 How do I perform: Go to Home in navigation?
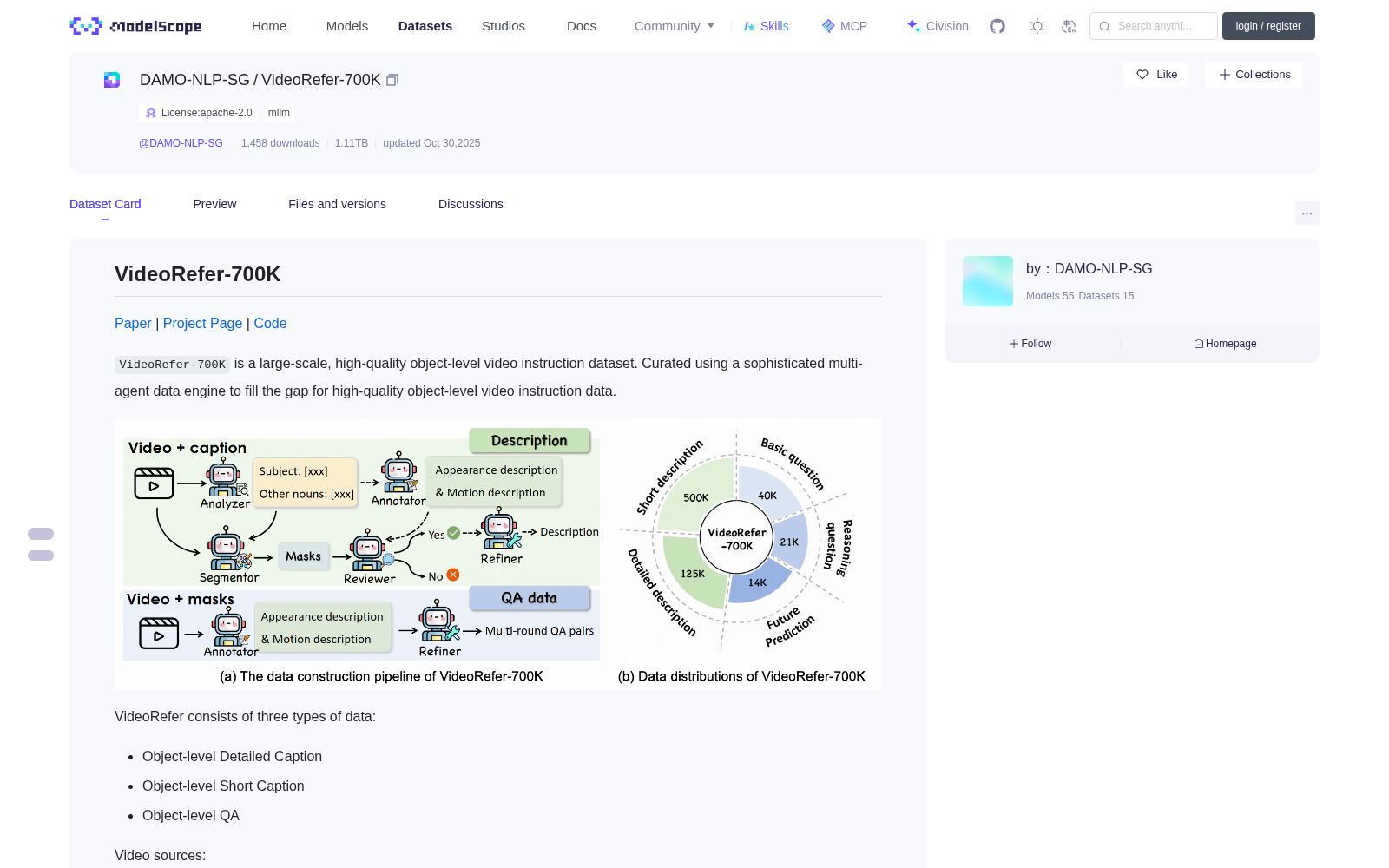(269, 26)
